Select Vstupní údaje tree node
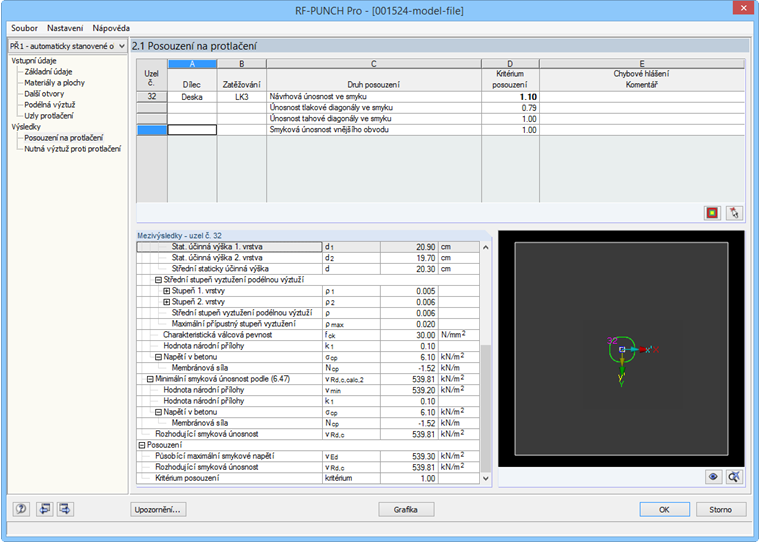This screenshot has height=542, width=760. point(34,61)
